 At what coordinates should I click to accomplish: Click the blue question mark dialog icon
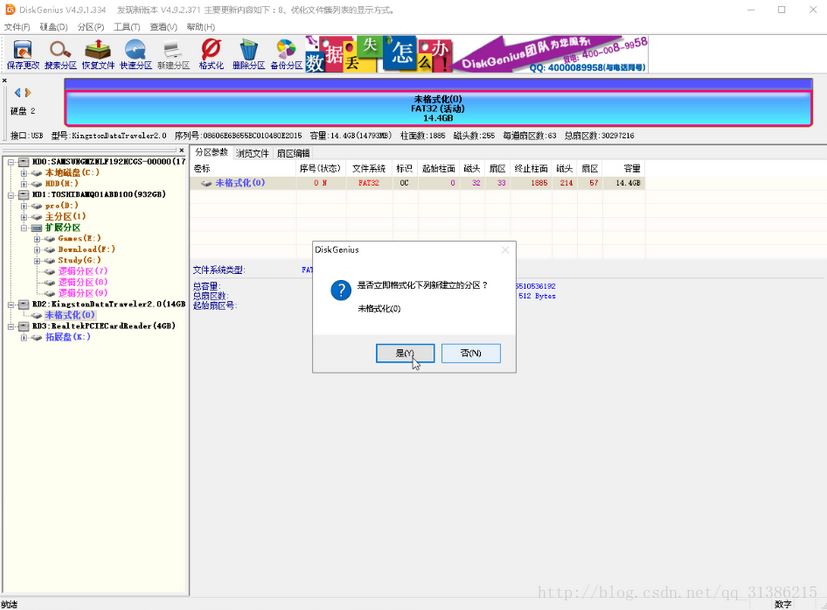(341, 290)
